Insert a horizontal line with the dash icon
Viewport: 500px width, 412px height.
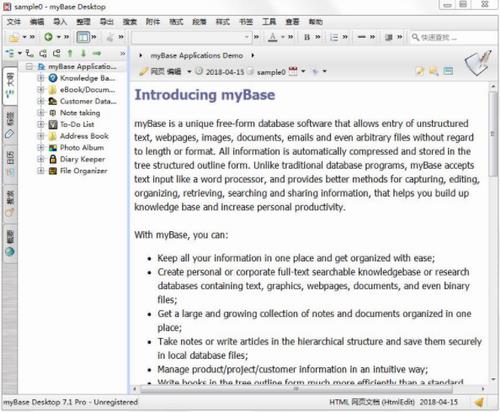[361, 37]
